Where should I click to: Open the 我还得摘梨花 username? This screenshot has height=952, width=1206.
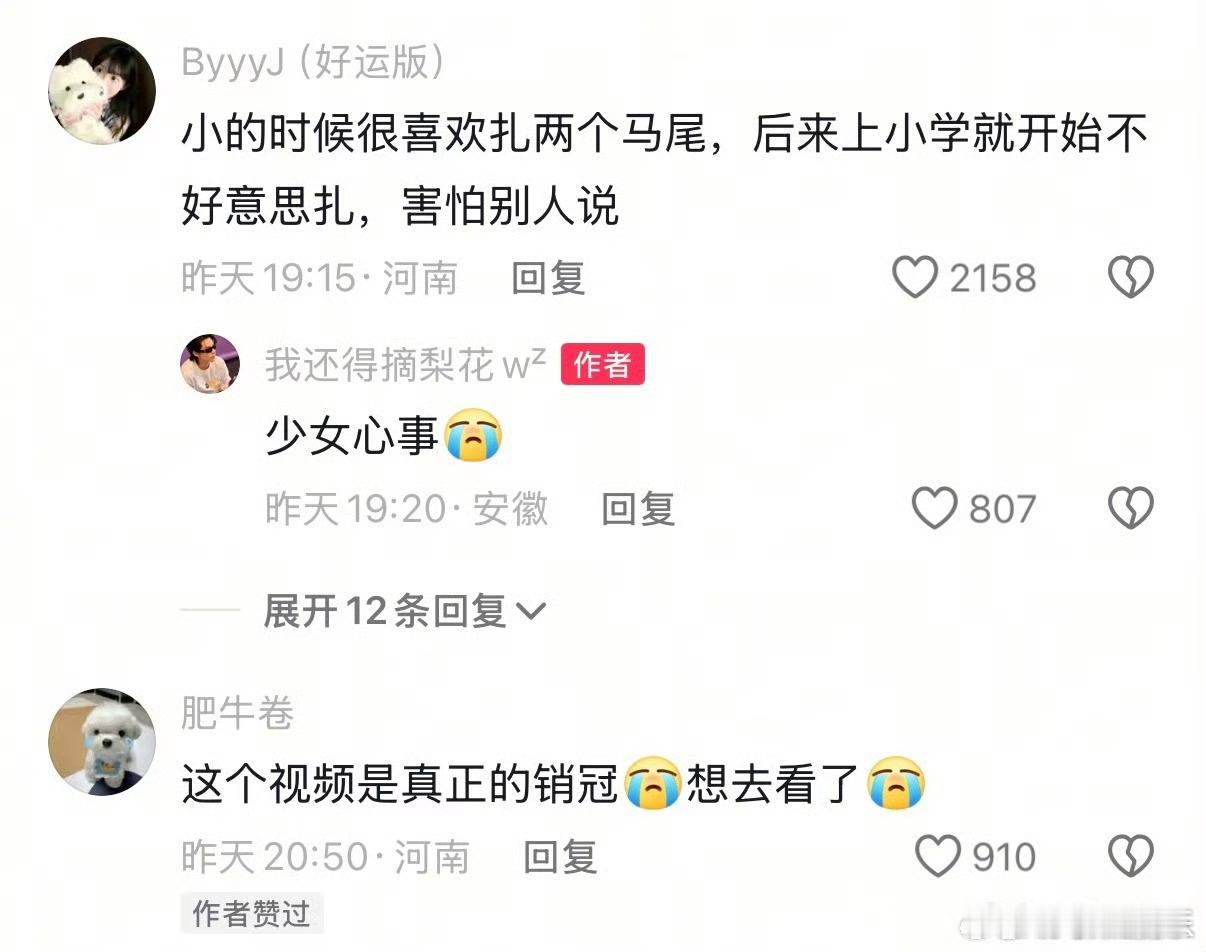tap(405, 365)
